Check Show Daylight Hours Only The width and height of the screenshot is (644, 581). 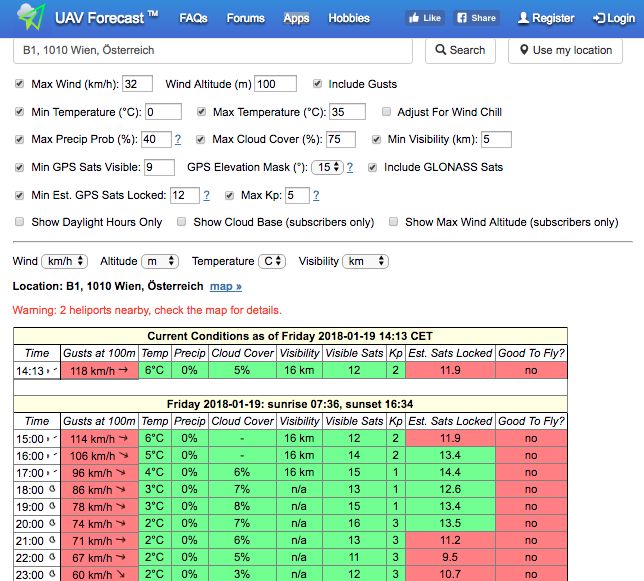point(21,222)
